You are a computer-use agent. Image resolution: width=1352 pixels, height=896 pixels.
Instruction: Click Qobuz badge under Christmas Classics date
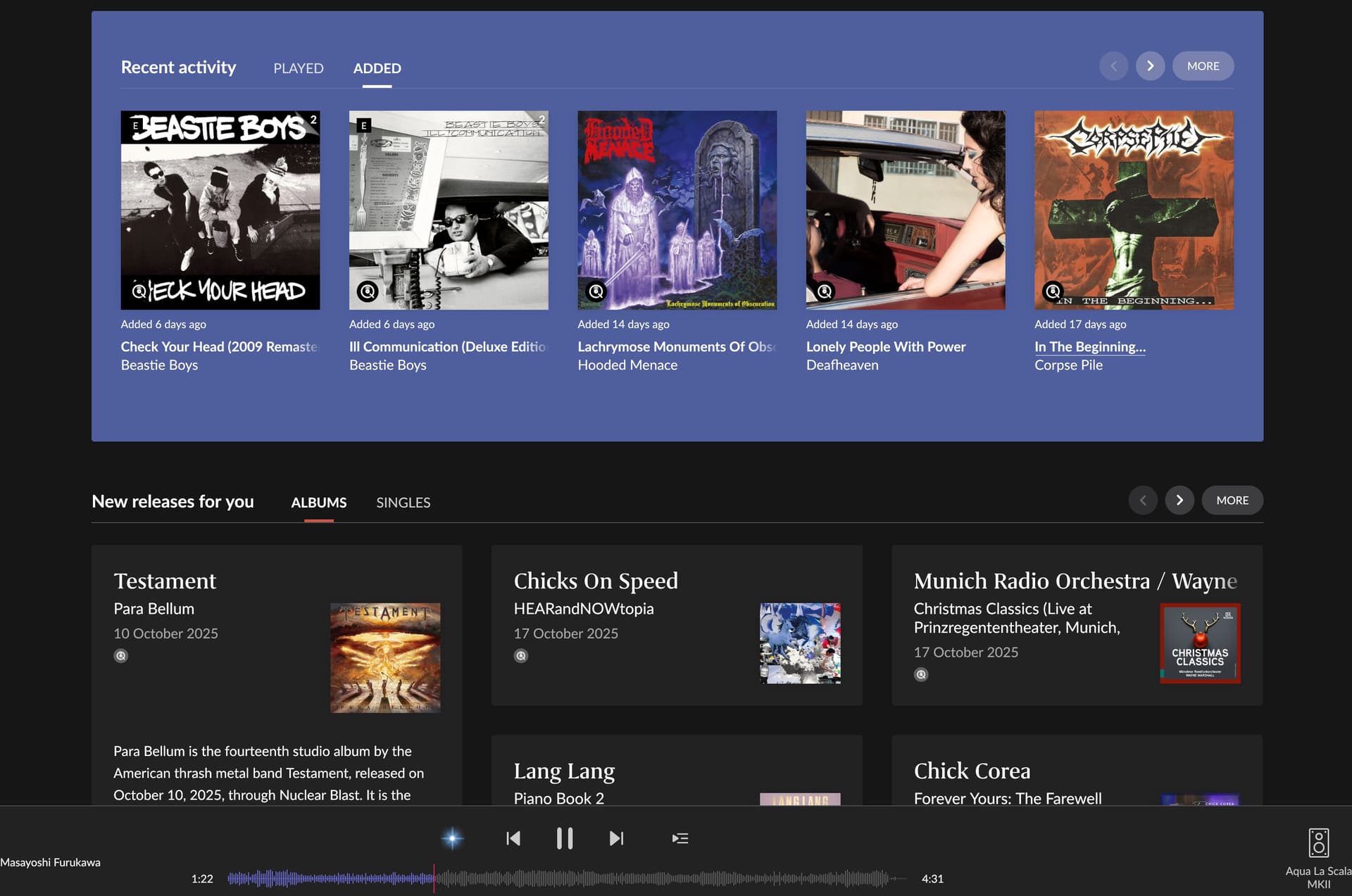921,674
